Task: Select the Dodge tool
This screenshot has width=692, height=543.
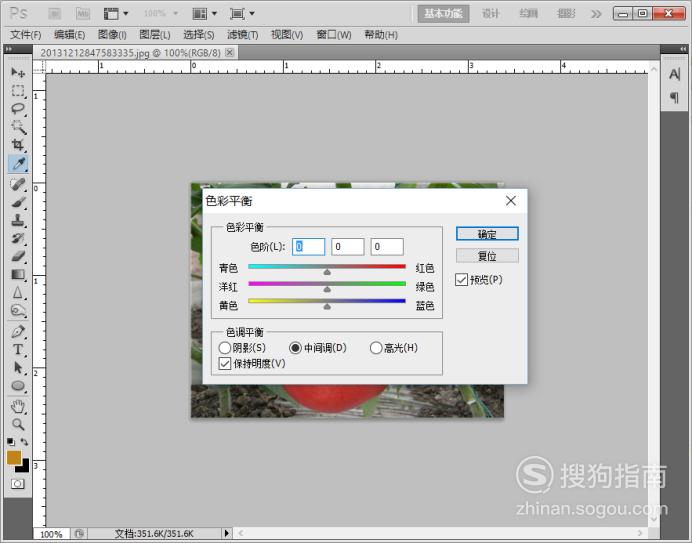Action: coord(18,311)
